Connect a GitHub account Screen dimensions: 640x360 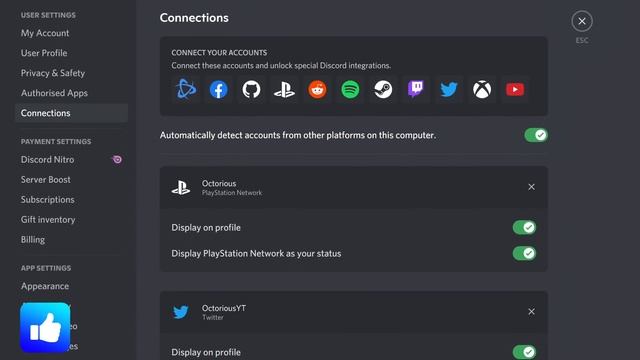click(x=251, y=89)
